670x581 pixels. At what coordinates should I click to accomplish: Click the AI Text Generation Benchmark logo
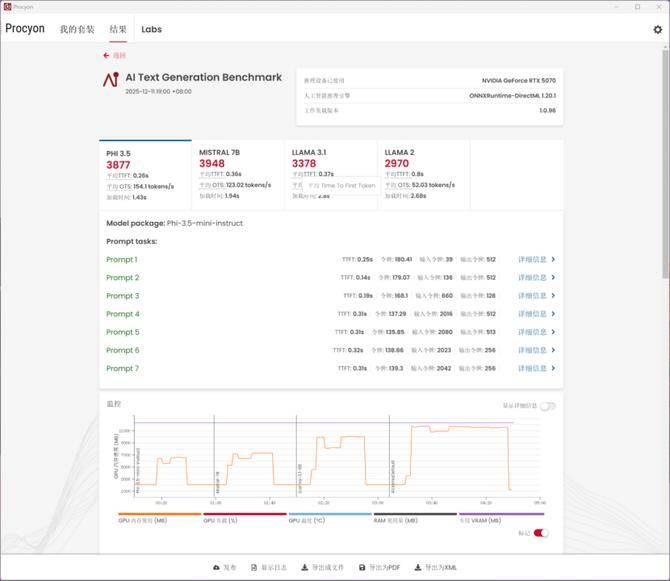coord(110,80)
